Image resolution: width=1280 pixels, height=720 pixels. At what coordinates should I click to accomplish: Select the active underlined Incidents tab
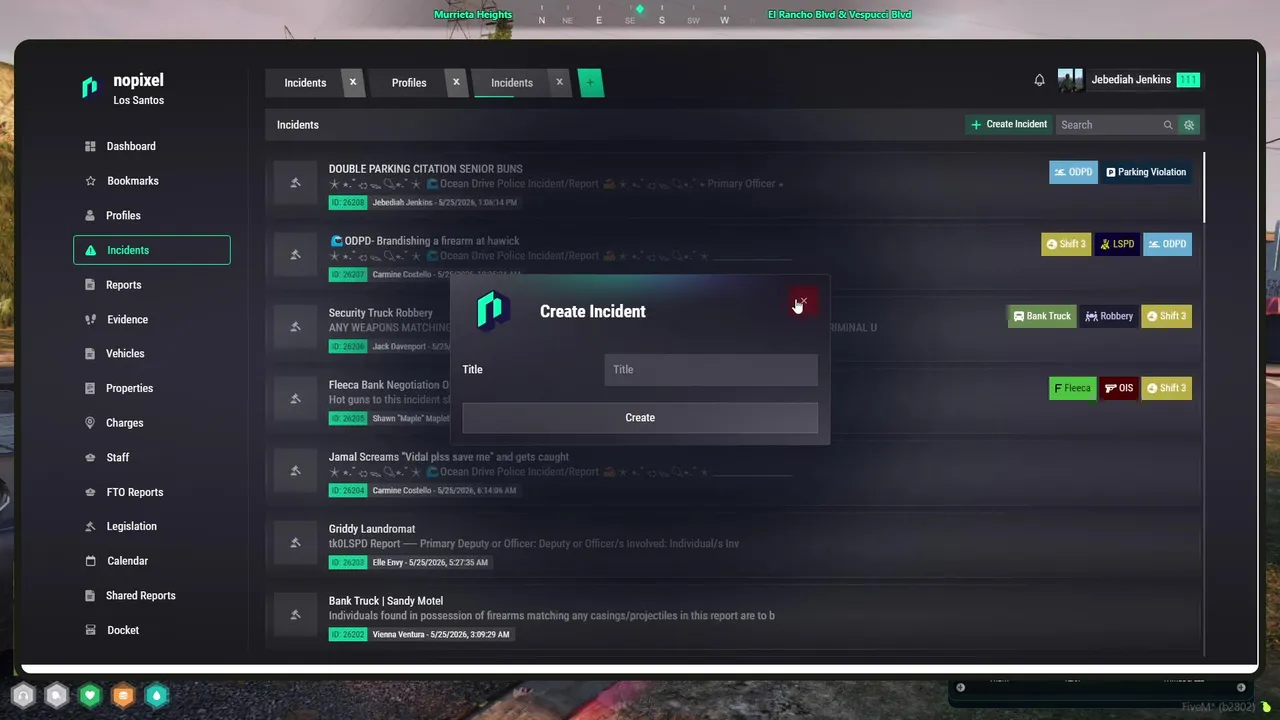512,83
